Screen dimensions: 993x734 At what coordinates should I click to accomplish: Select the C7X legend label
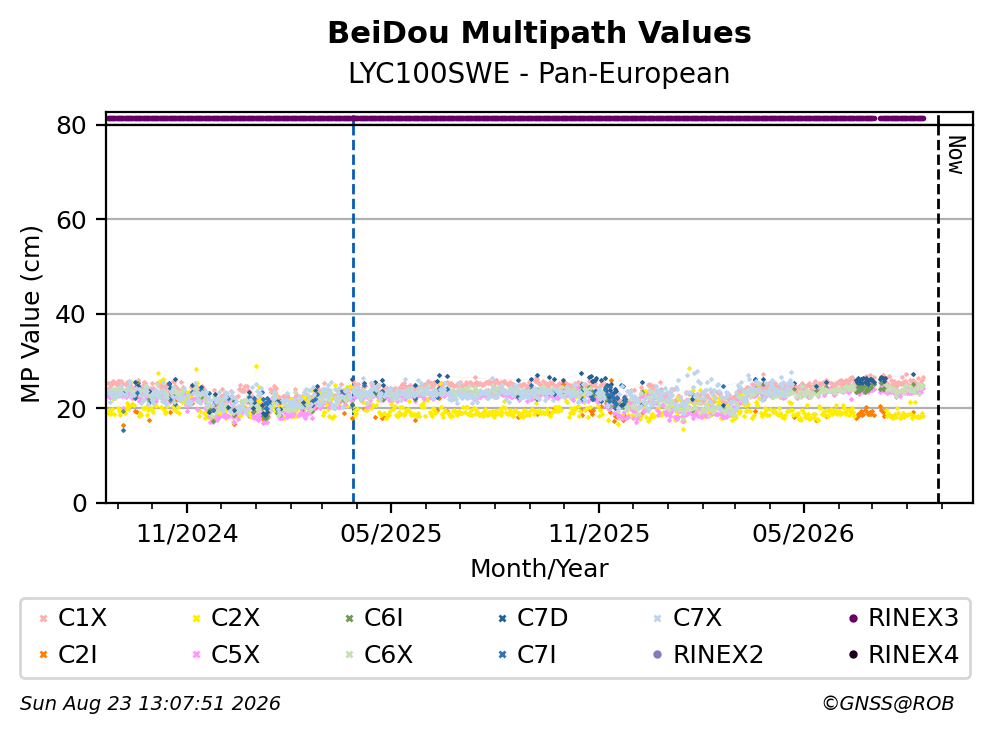pos(697,618)
